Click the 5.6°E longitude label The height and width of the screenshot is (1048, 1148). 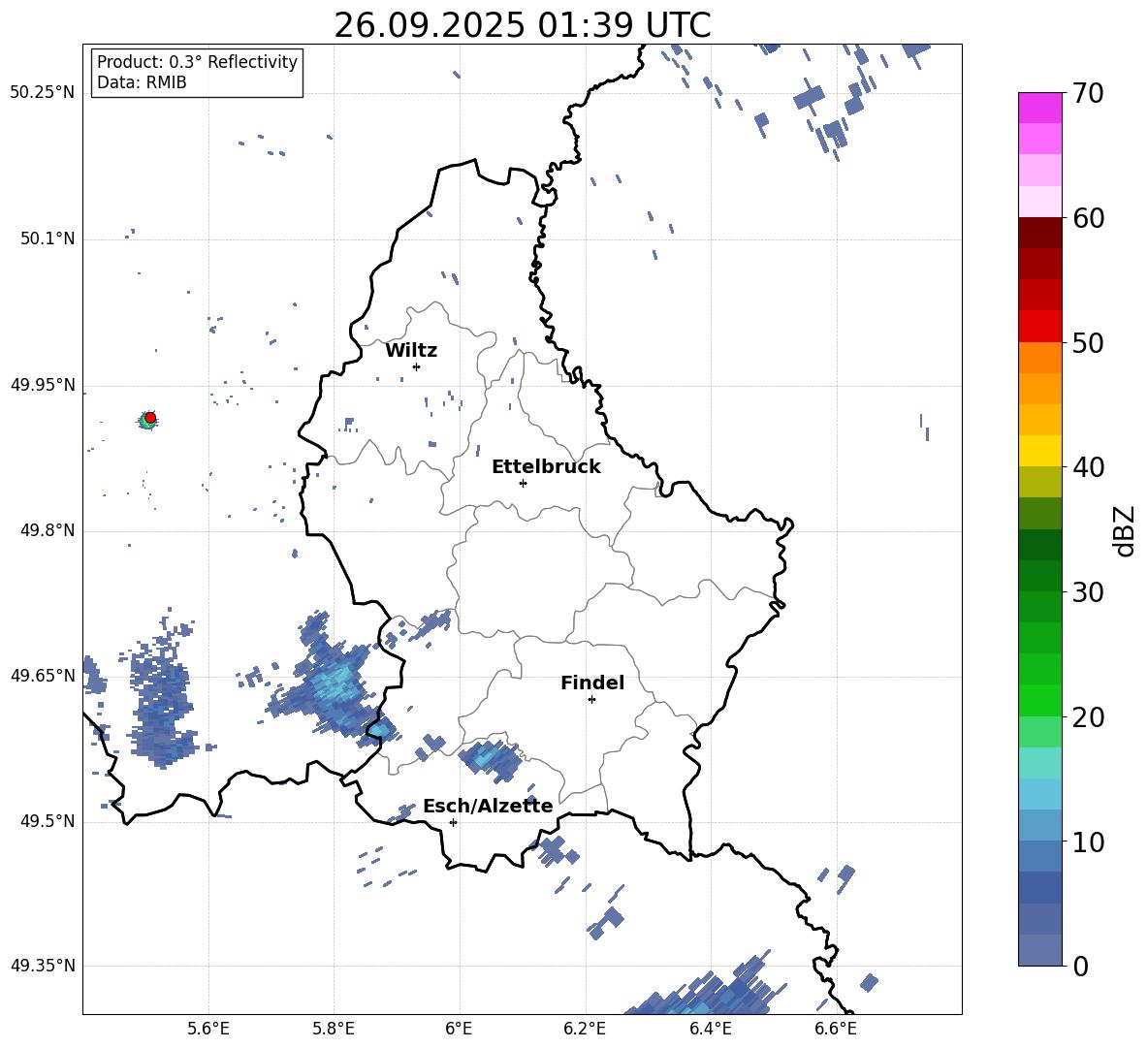[x=208, y=1029]
